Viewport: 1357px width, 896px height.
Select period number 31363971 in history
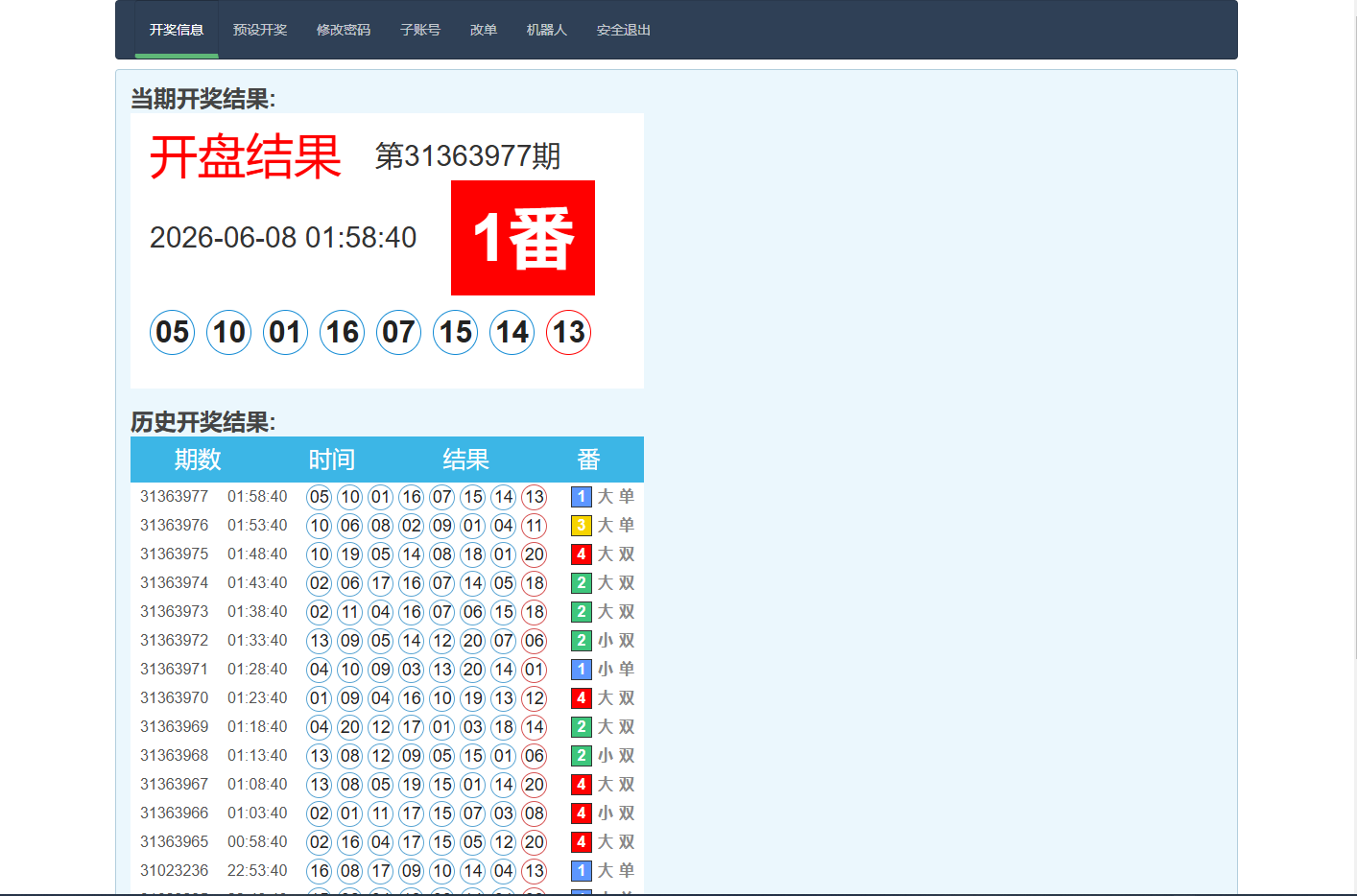(x=175, y=670)
